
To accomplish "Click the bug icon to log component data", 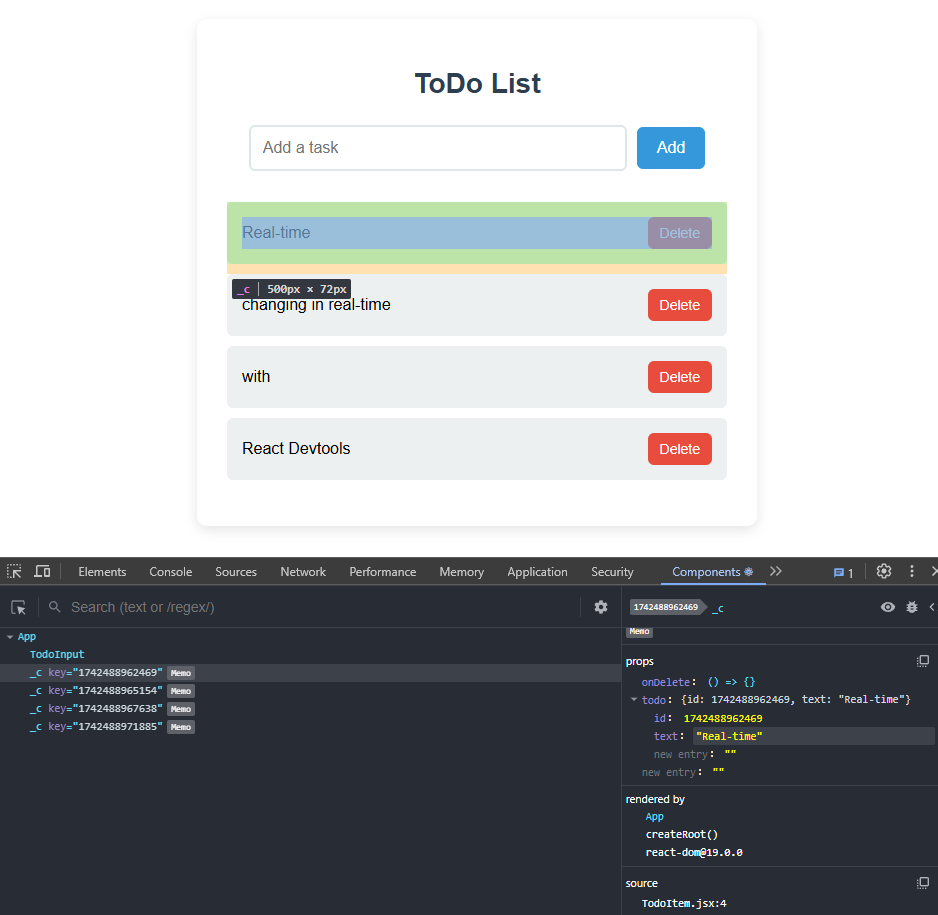I will (x=910, y=607).
